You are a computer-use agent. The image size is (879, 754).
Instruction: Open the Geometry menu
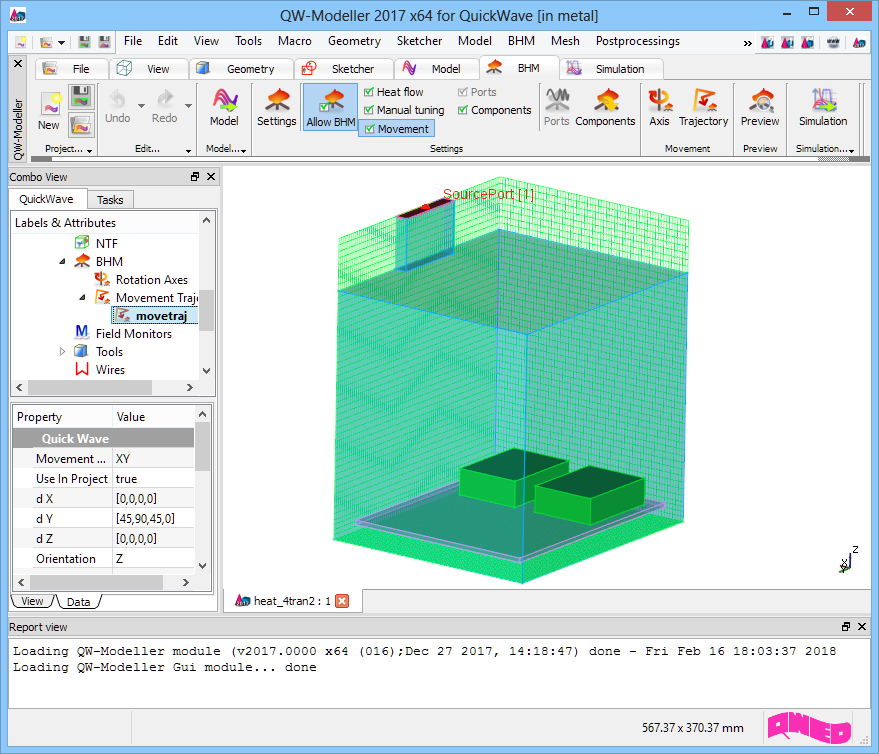(354, 41)
